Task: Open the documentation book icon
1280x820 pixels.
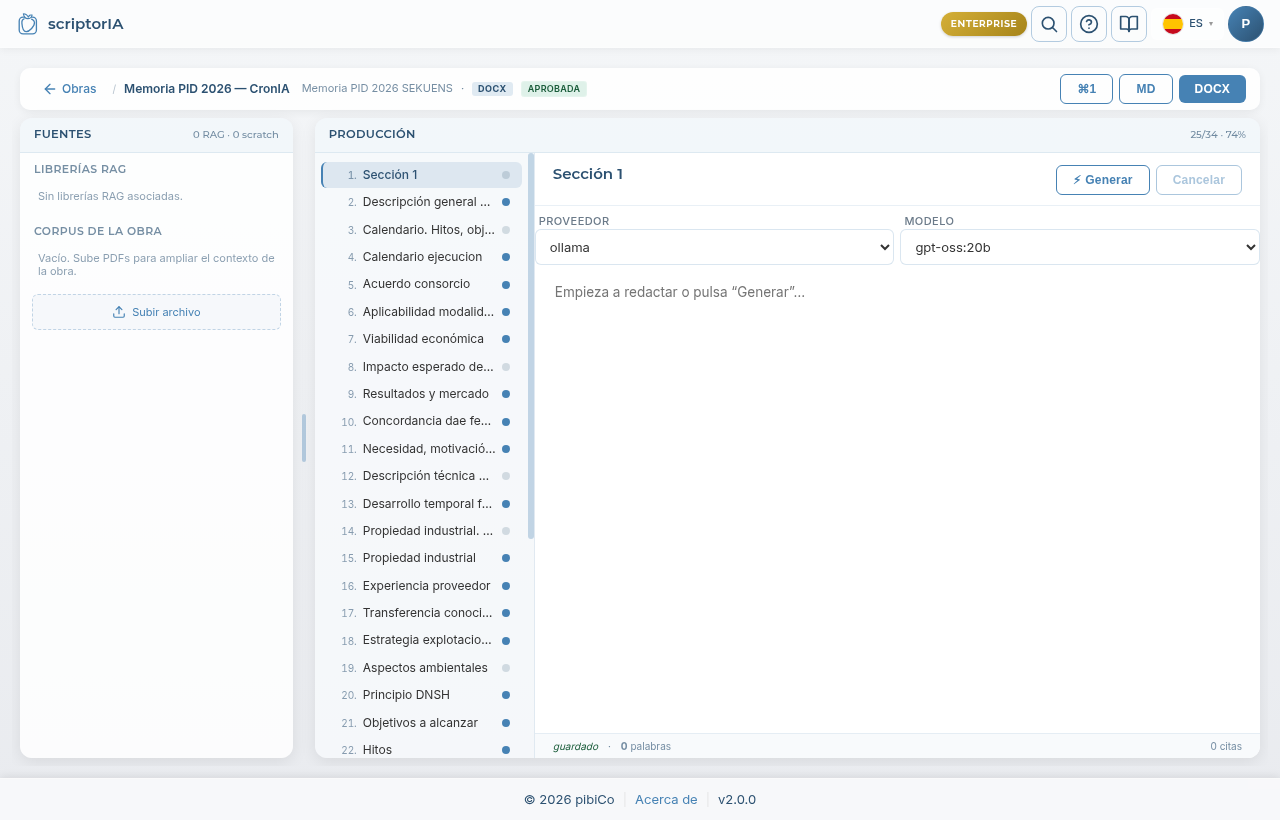Action: pyautogui.click(x=1129, y=24)
